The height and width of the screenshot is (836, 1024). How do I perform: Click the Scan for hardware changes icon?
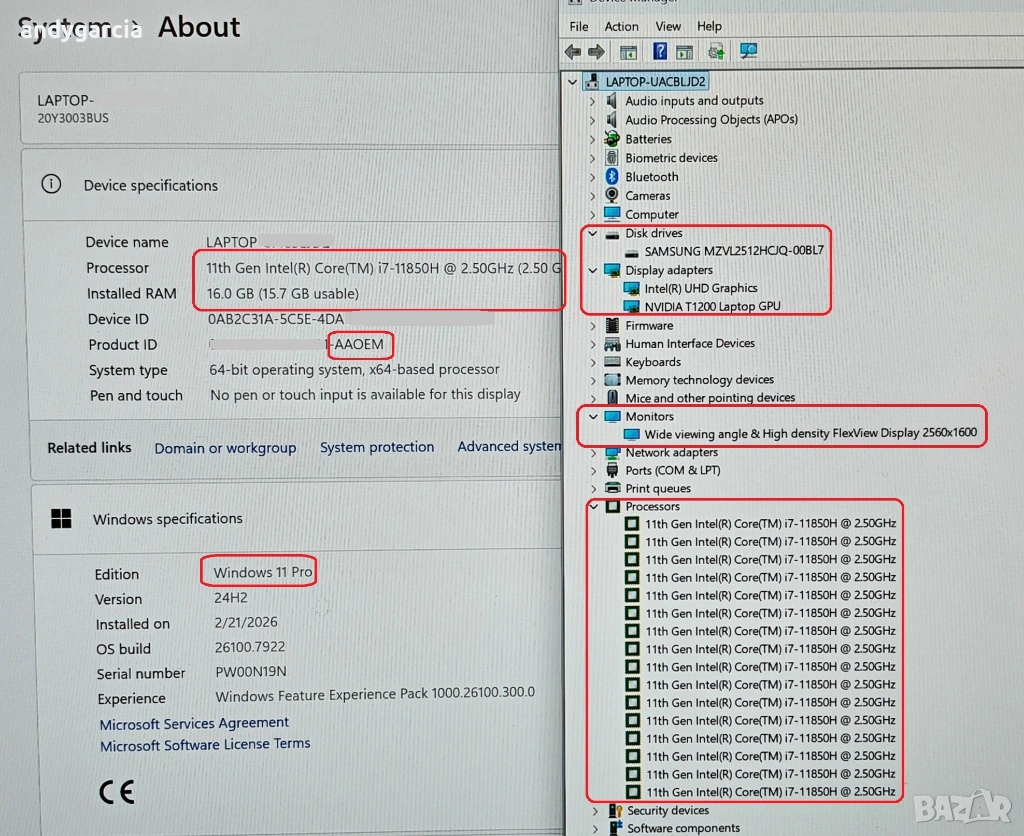coord(748,52)
